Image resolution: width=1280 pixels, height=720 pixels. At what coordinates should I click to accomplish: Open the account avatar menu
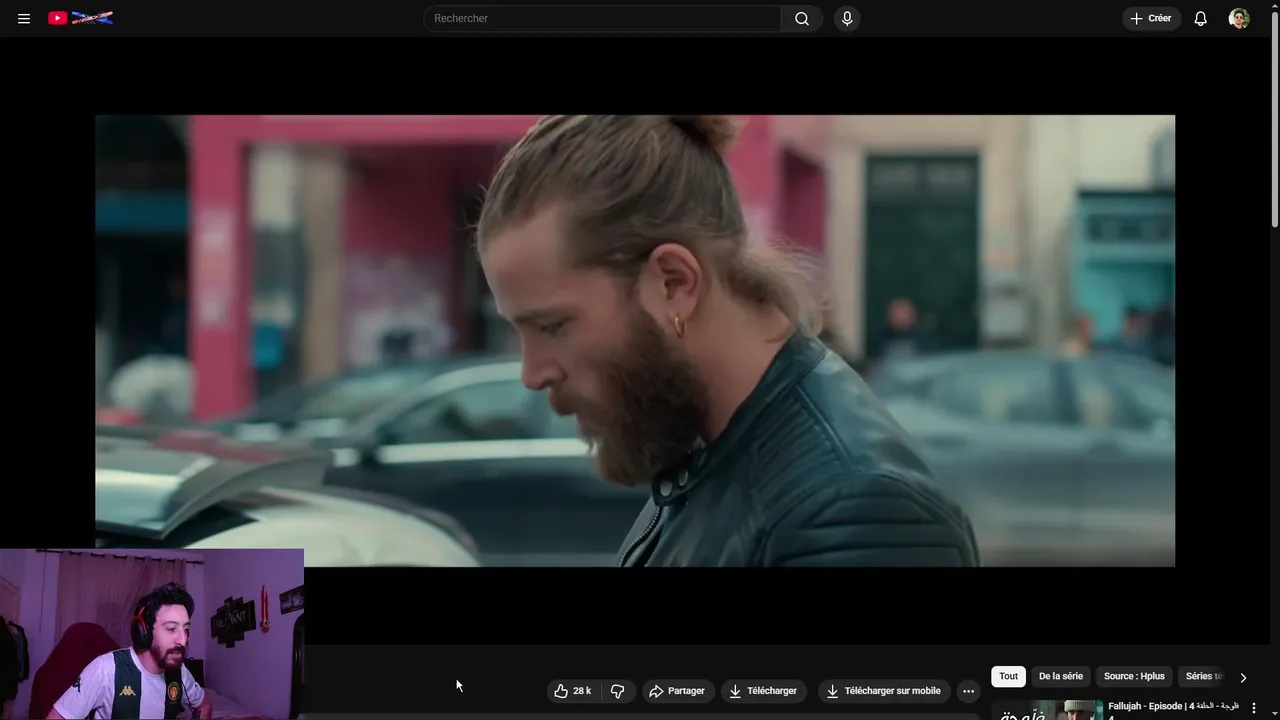1239,18
